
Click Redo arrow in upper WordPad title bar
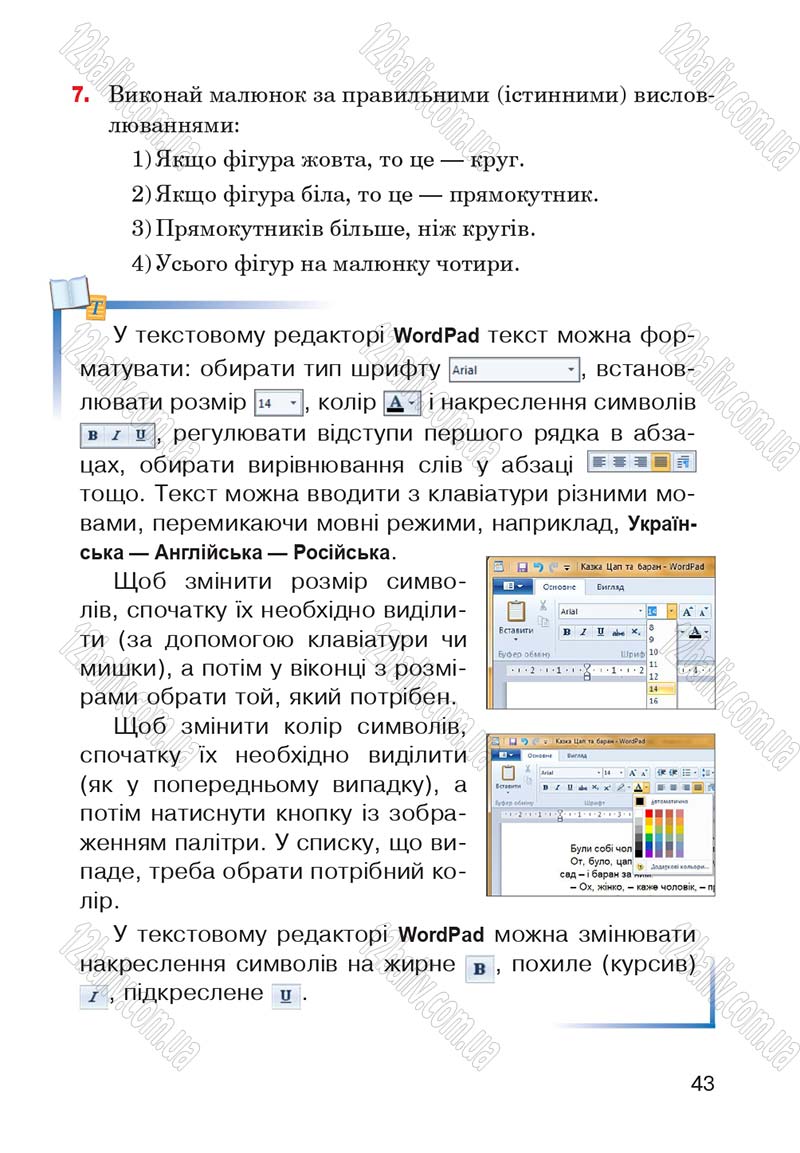point(553,567)
